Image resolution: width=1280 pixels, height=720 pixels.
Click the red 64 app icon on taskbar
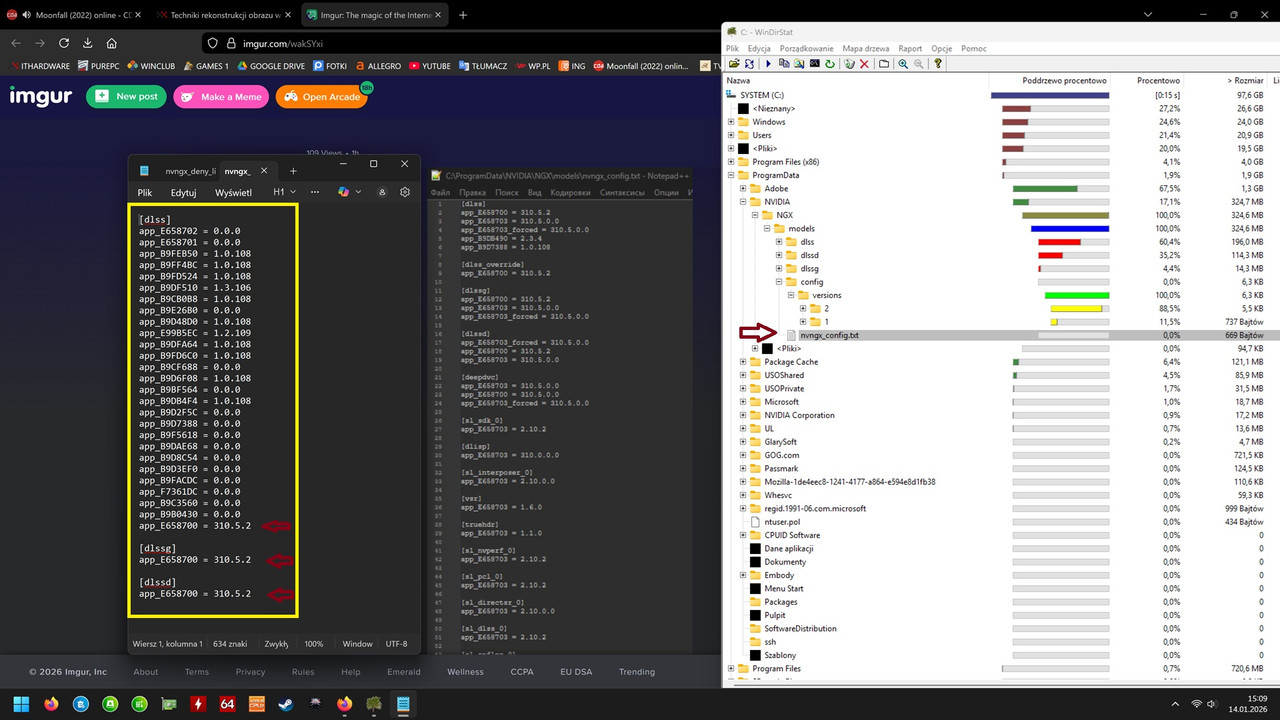pyautogui.click(x=227, y=704)
